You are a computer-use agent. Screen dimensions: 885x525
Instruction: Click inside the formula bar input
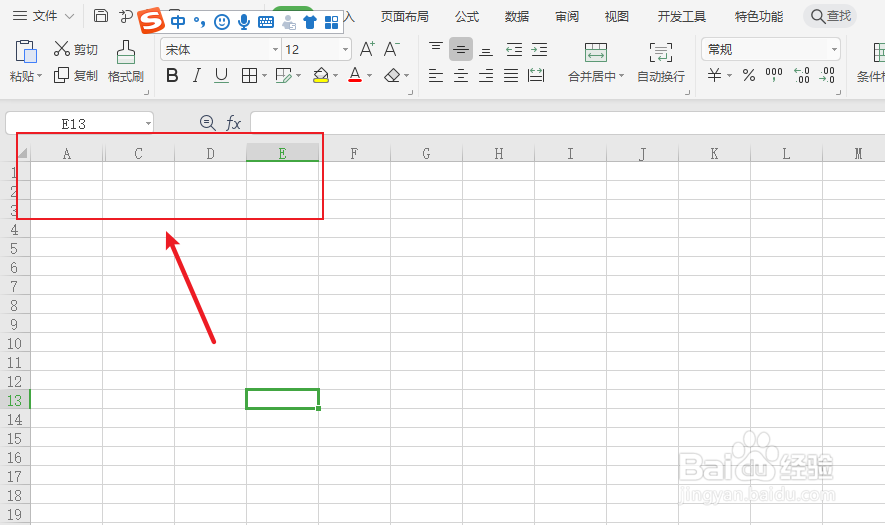click(567, 123)
